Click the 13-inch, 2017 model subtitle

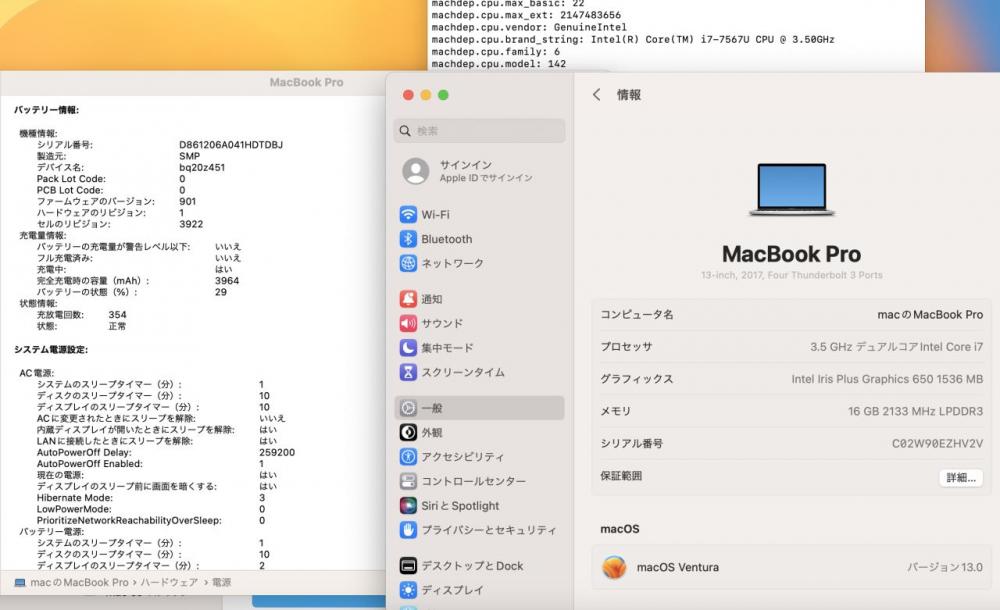pos(791,275)
